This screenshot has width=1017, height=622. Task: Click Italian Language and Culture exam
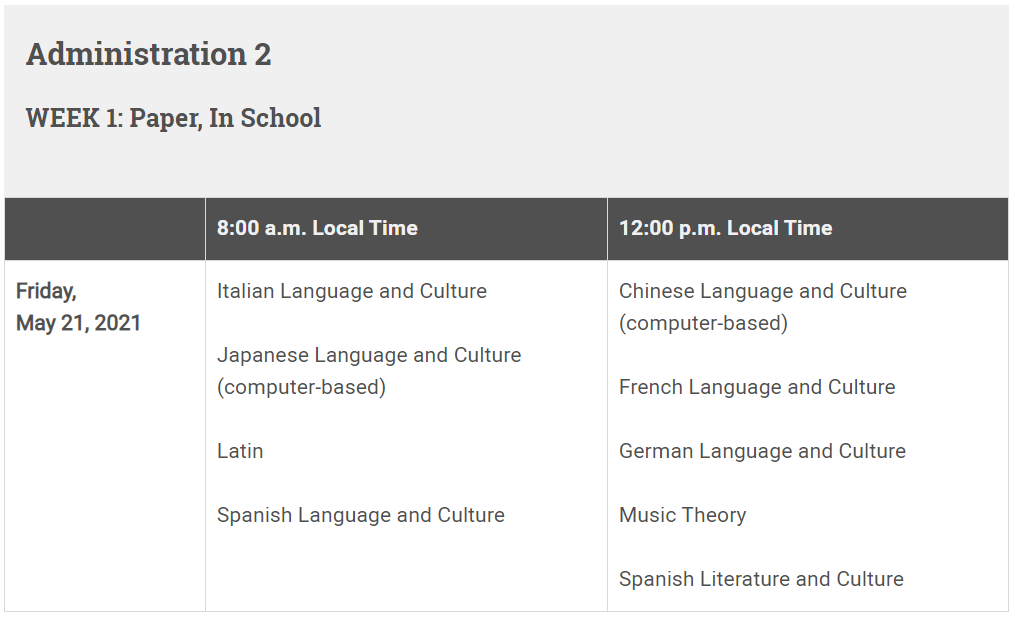coord(352,291)
